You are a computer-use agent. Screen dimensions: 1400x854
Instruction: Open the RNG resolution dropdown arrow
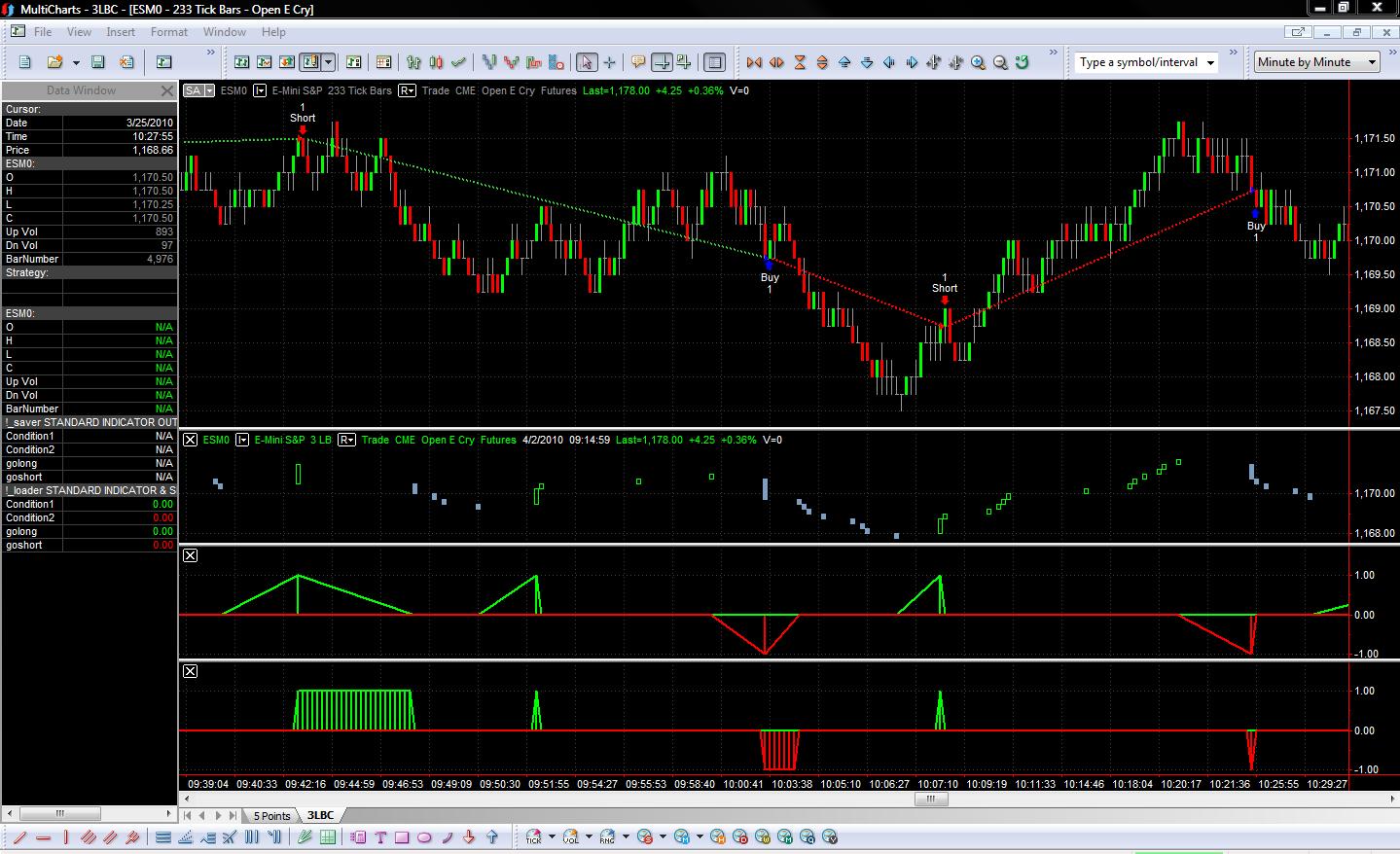click(625, 836)
